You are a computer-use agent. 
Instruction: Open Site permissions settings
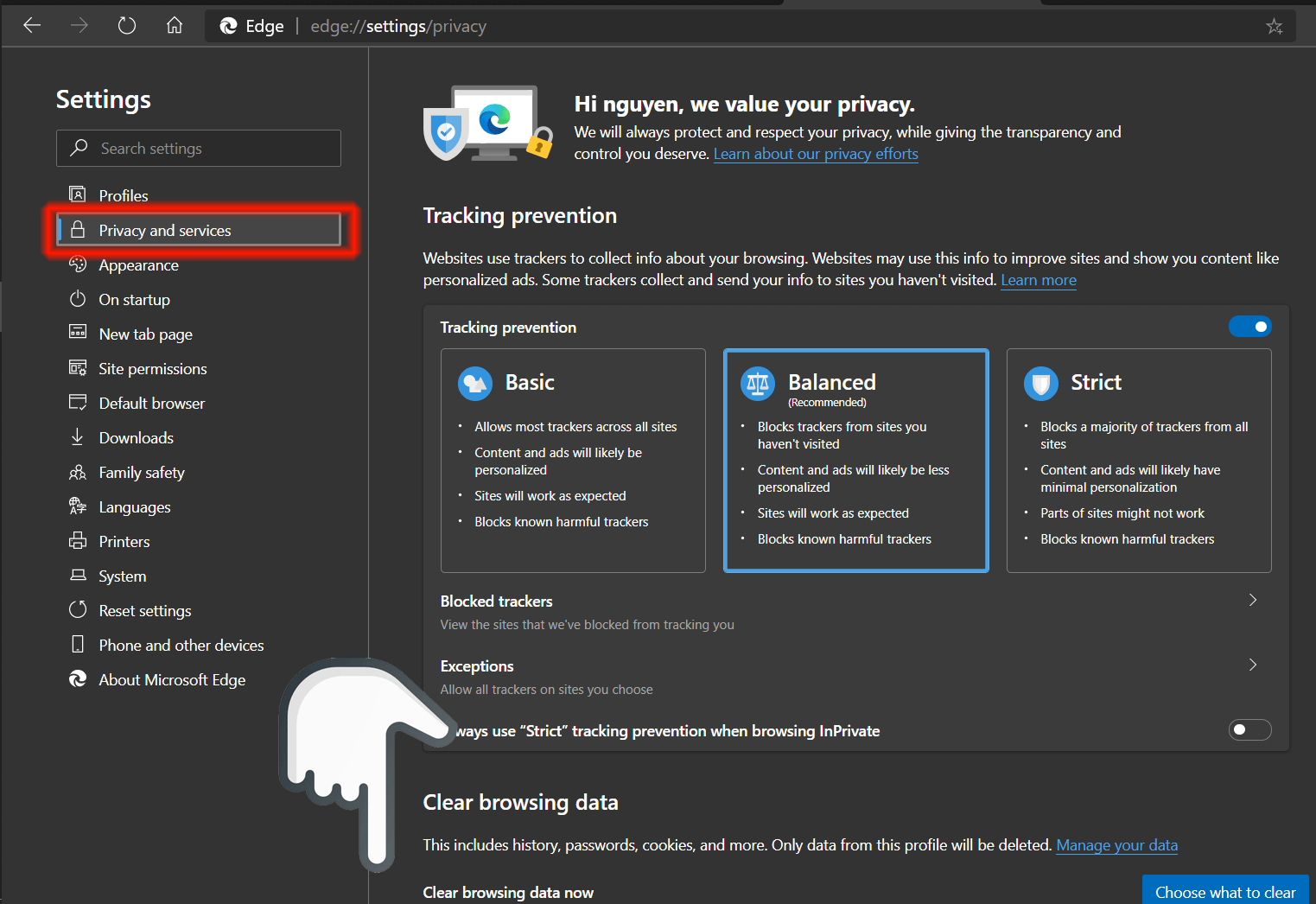199,368
